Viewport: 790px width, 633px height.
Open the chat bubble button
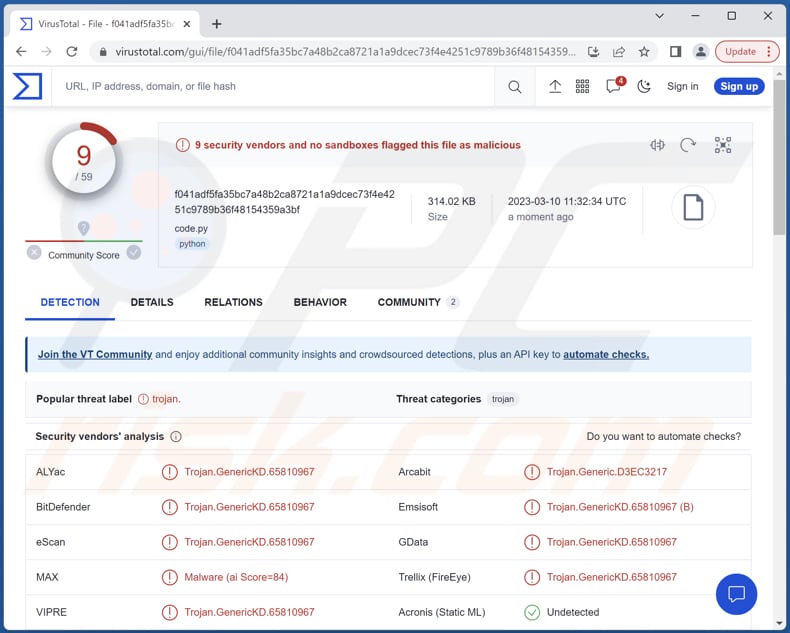pos(736,594)
